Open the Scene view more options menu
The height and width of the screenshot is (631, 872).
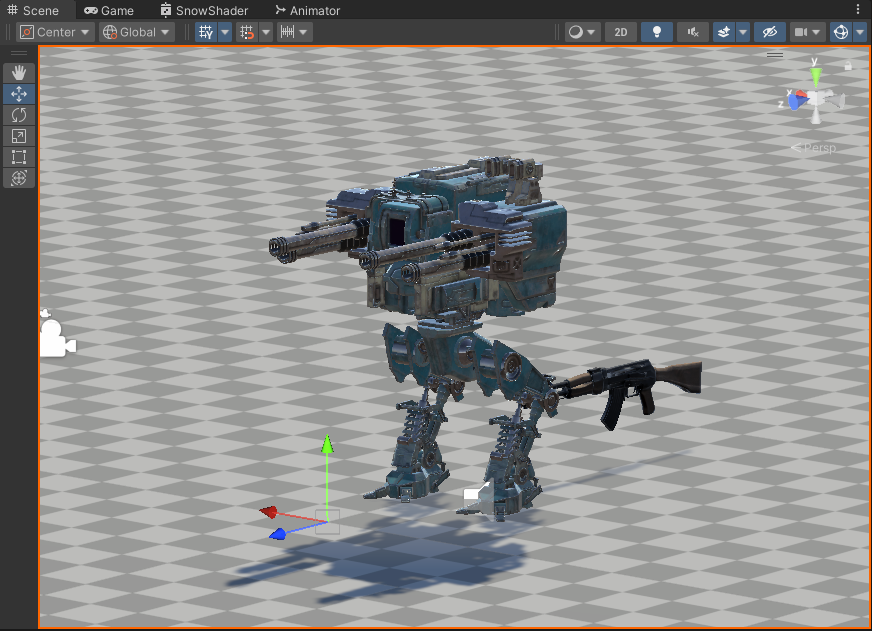point(858,10)
